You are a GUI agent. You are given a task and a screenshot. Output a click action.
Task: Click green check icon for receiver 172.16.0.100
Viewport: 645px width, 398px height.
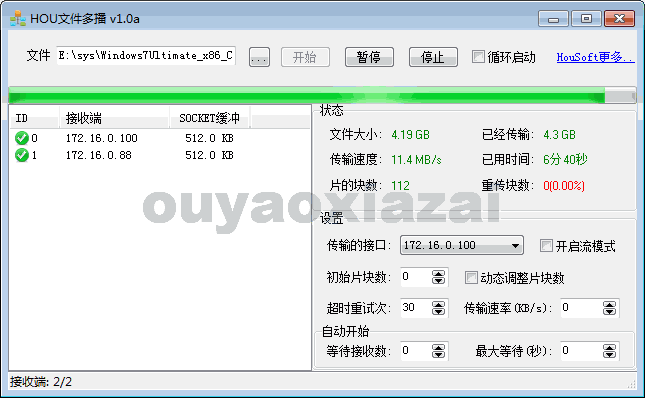click(x=21, y=138)
